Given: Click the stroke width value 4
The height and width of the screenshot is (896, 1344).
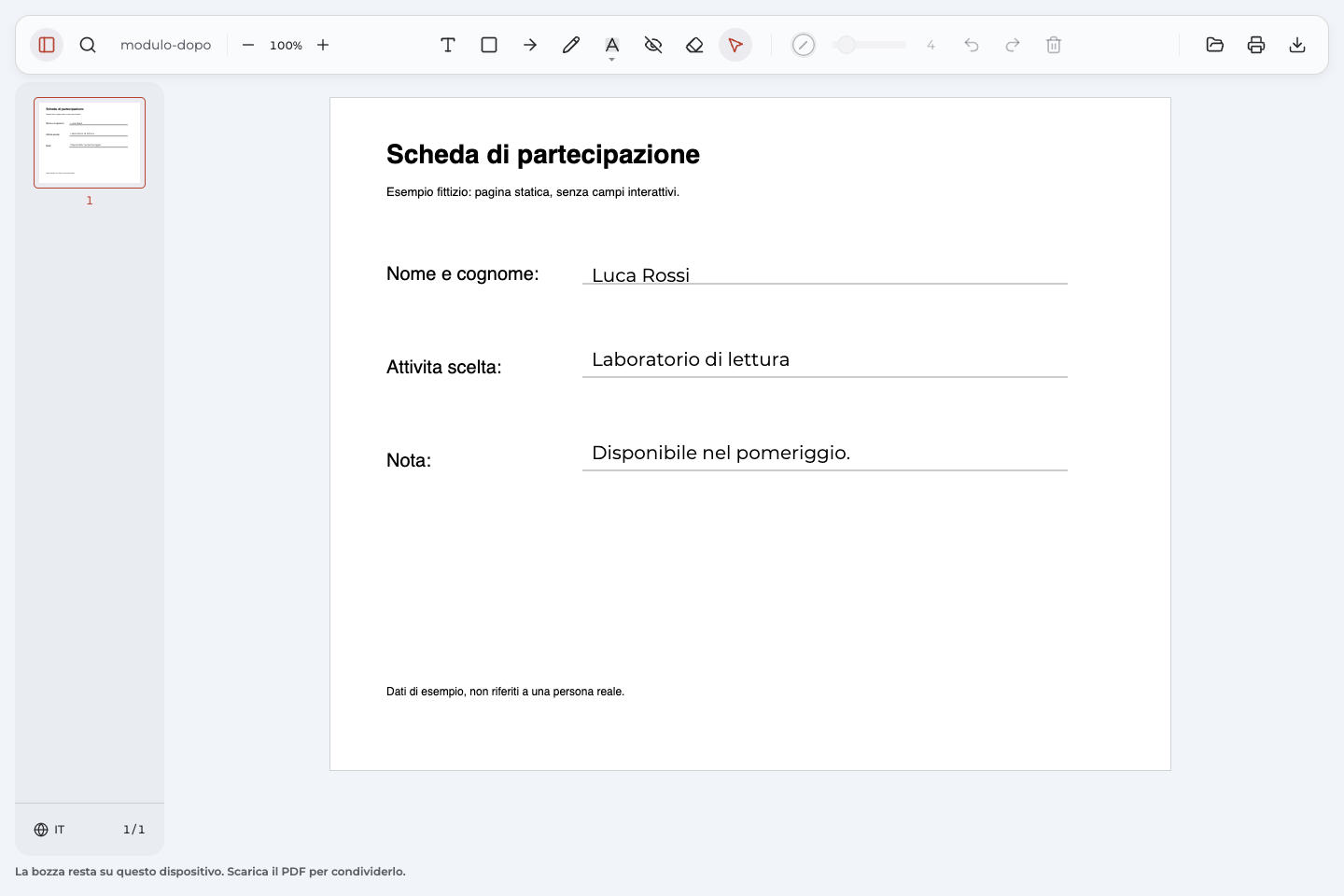Looking at the screenshot, I should click(x=931, y=45).
